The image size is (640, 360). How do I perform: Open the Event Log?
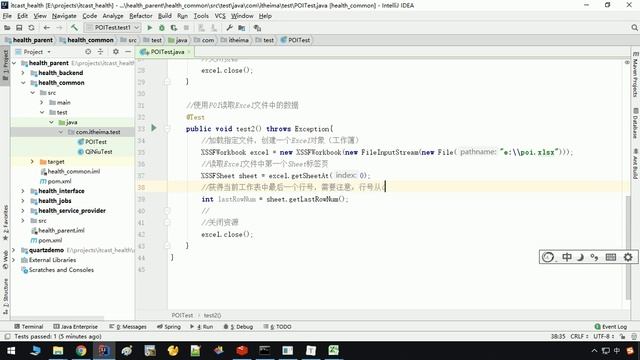[x=611, y=327]
